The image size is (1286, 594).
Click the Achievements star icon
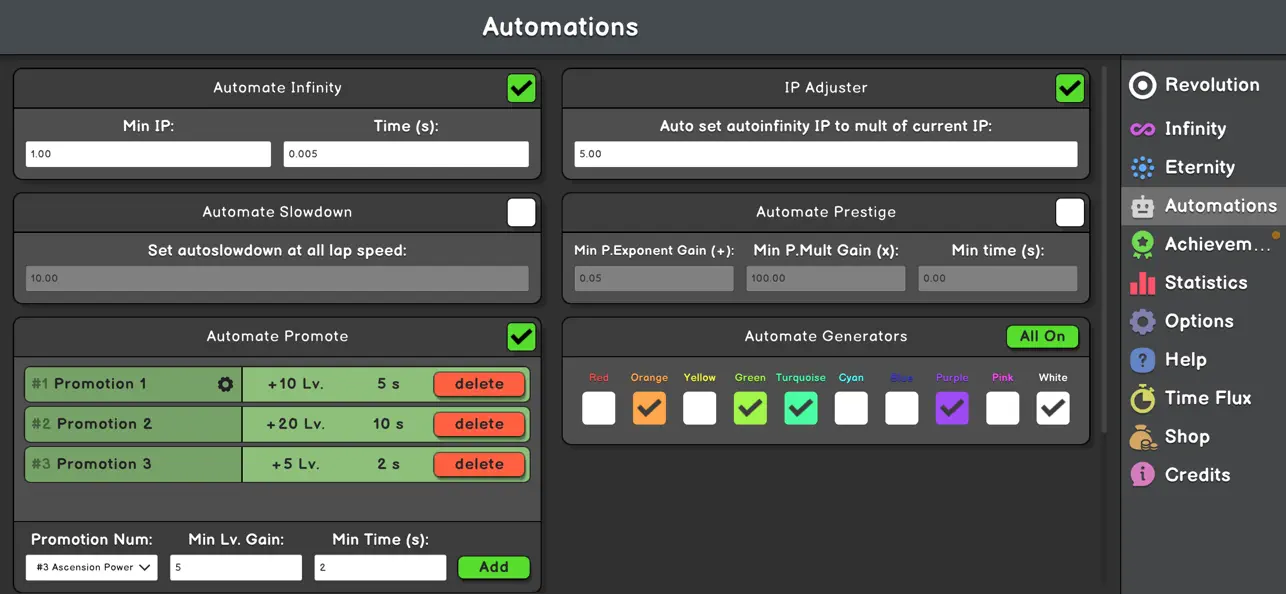[1141, 244]
